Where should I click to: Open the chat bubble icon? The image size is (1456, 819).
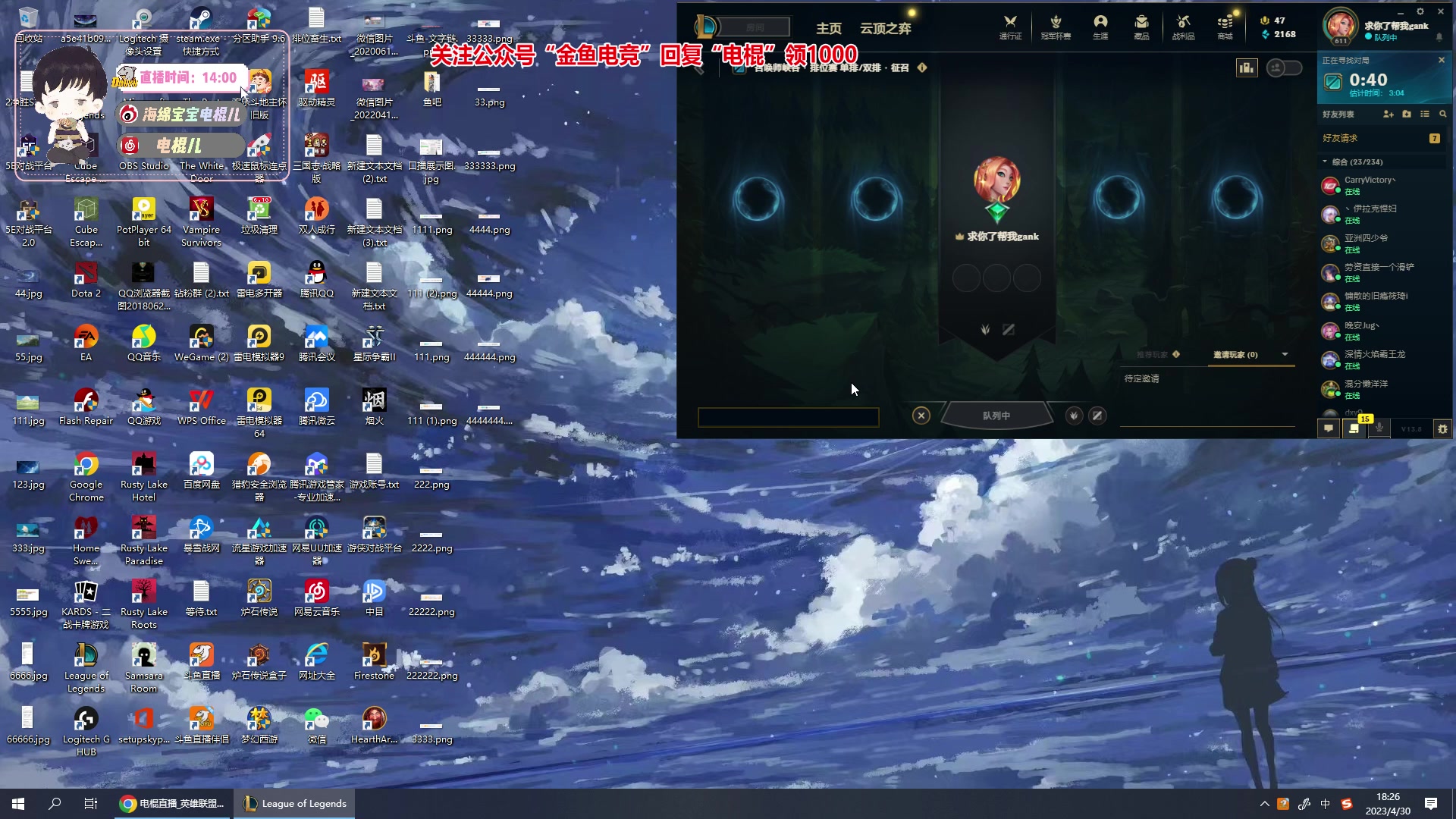pyautogui.click(x=1329, y=428)
